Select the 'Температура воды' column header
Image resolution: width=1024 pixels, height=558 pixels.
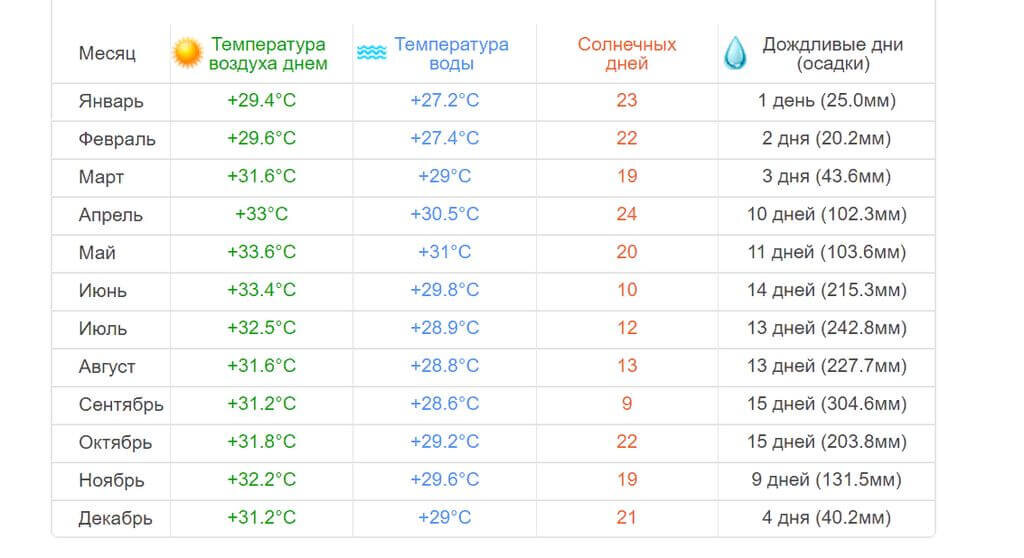click(x=451, y=54)
